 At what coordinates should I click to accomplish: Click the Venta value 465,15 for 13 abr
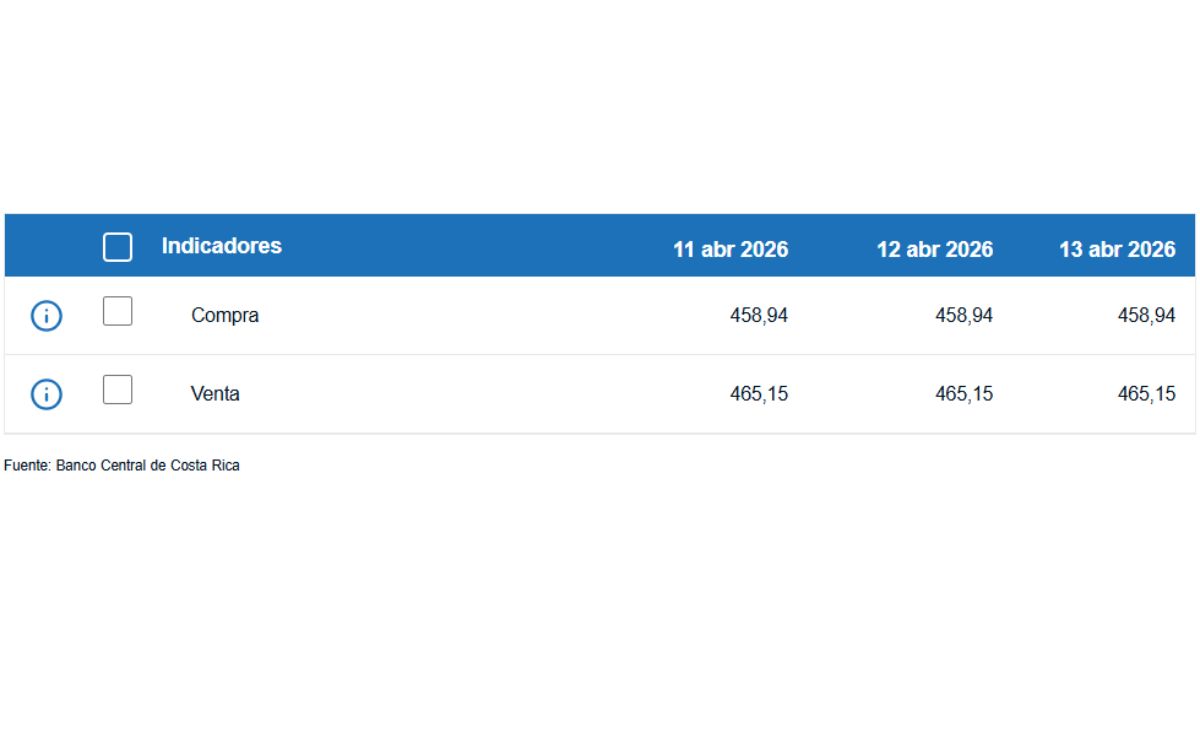coord(1147,394)
